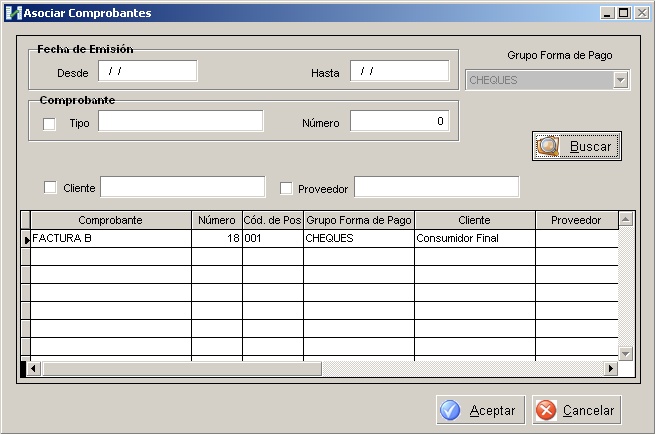
Task: Toggle the Cliente filter checkbox
Action: pos(50,187)
